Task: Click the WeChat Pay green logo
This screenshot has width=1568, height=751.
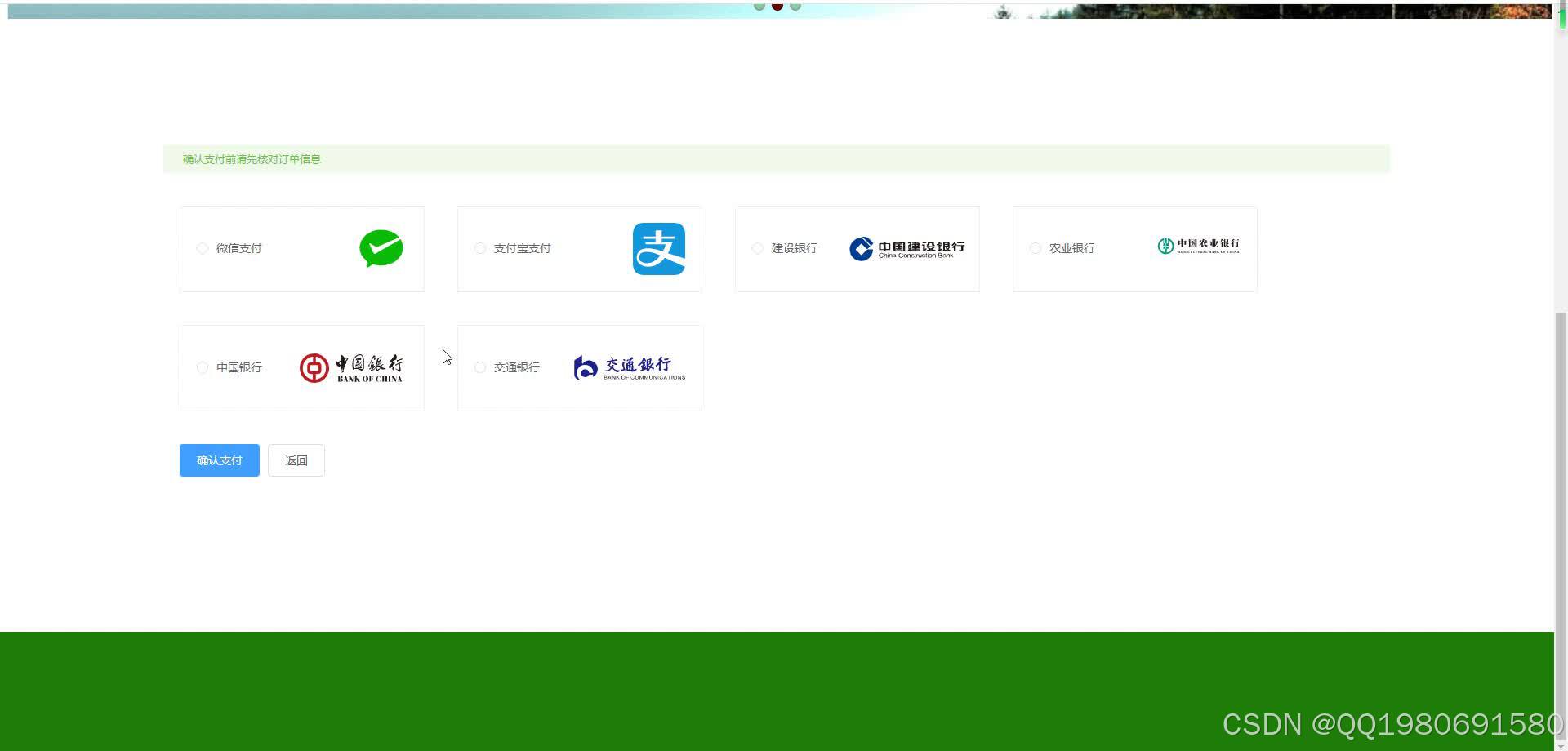Action: pos(381,248)
